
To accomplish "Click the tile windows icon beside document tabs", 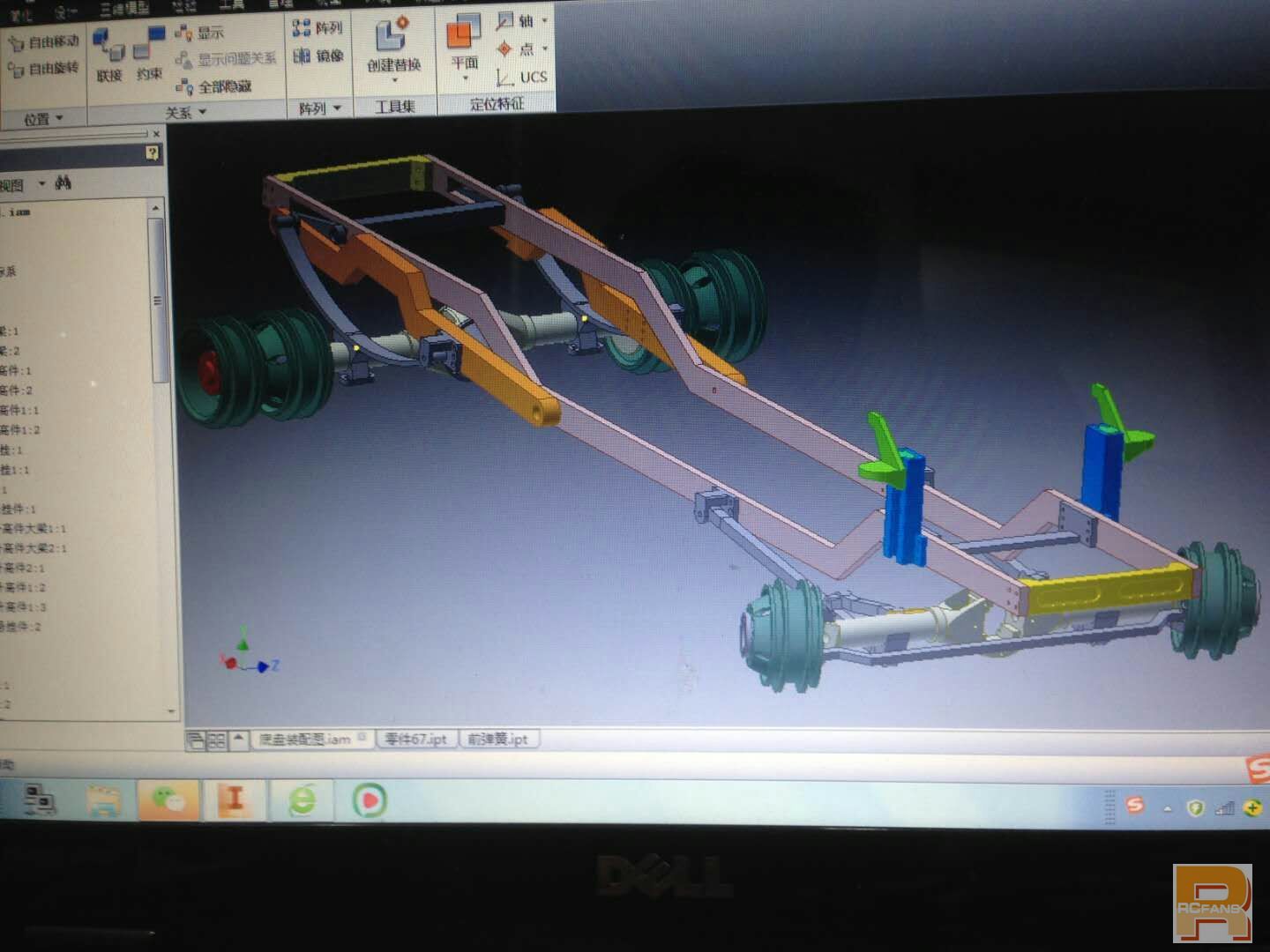I will tap(216, 740).
